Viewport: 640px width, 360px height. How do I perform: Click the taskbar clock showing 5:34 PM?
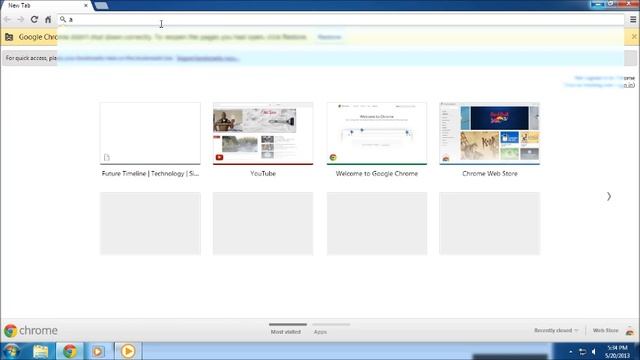[x=617, y=351]
